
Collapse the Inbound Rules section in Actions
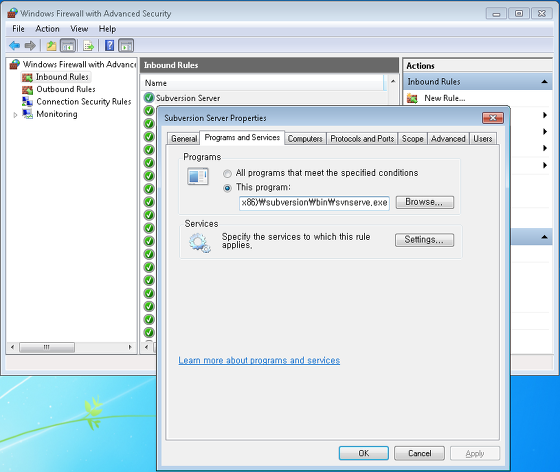point(544,82)
